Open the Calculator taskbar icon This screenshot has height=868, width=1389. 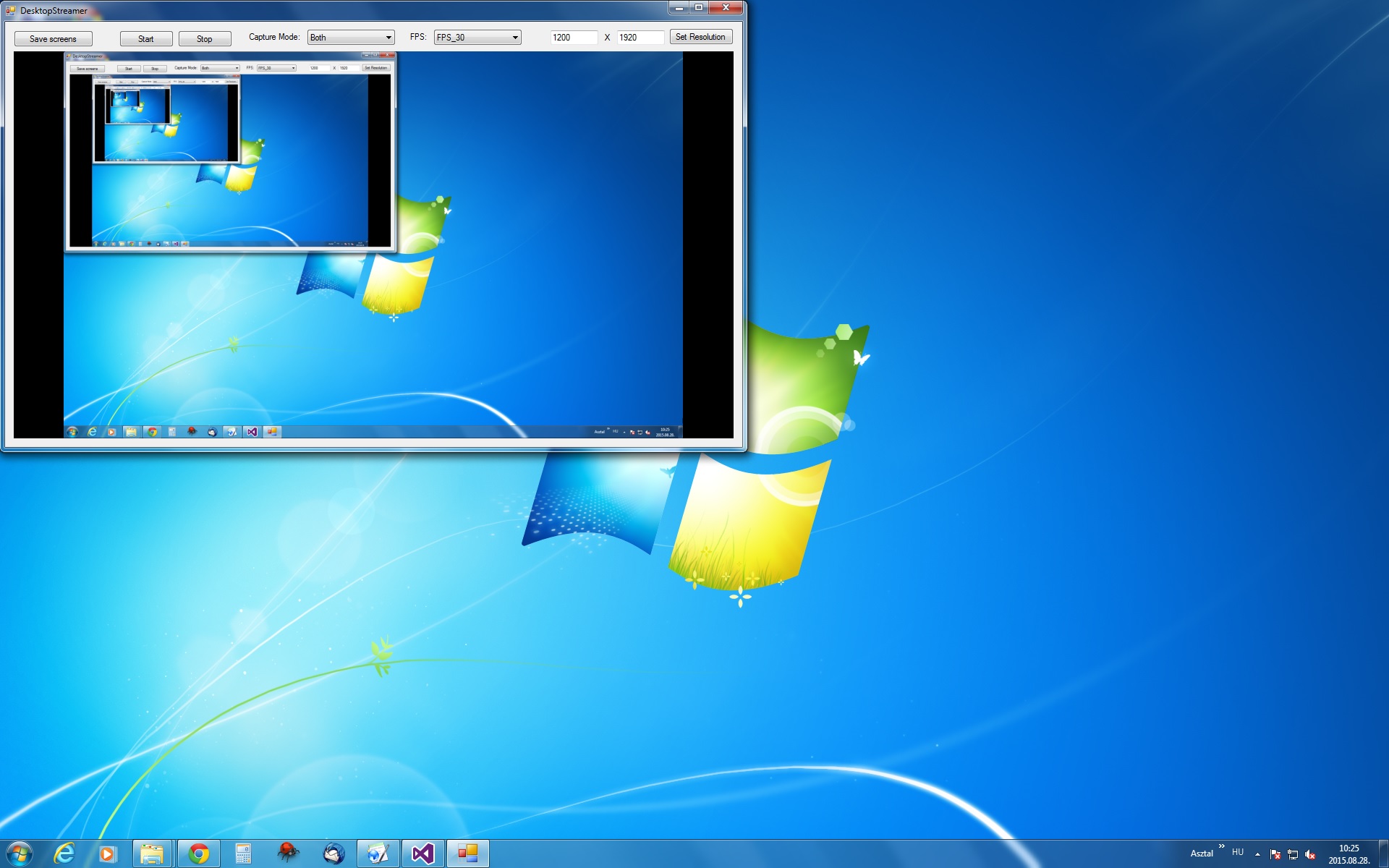coord(243,854)
